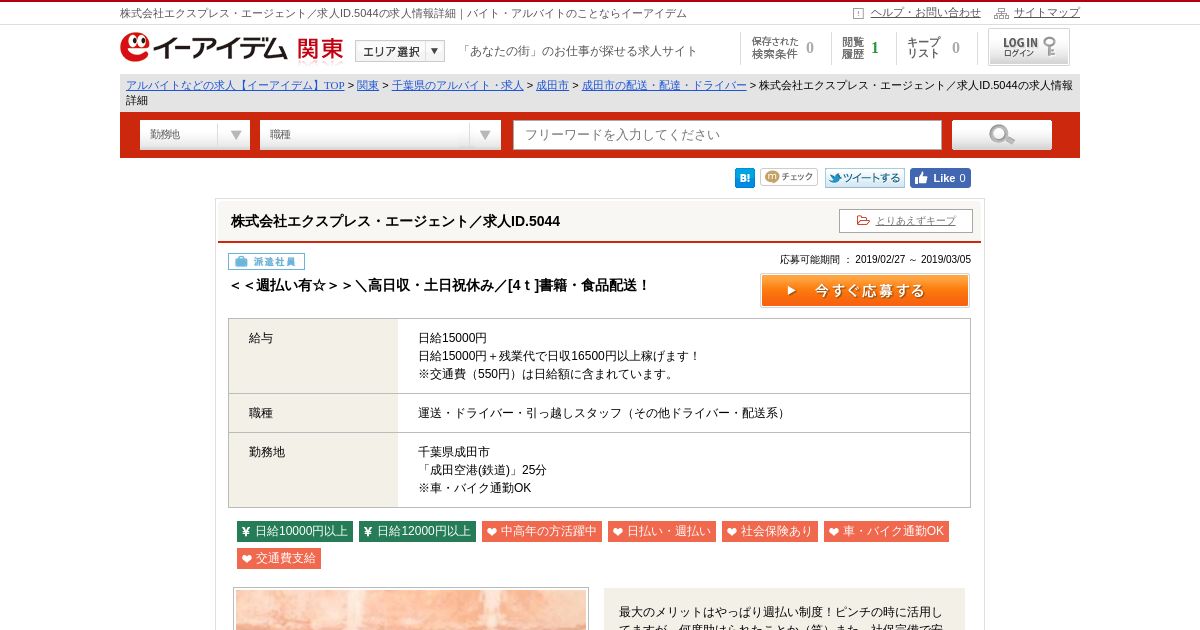Image resolution: width=1200 pixels, height=630 pixels.
Task: Click the e-aidem 関東 site logo
Action: [232, 47]
